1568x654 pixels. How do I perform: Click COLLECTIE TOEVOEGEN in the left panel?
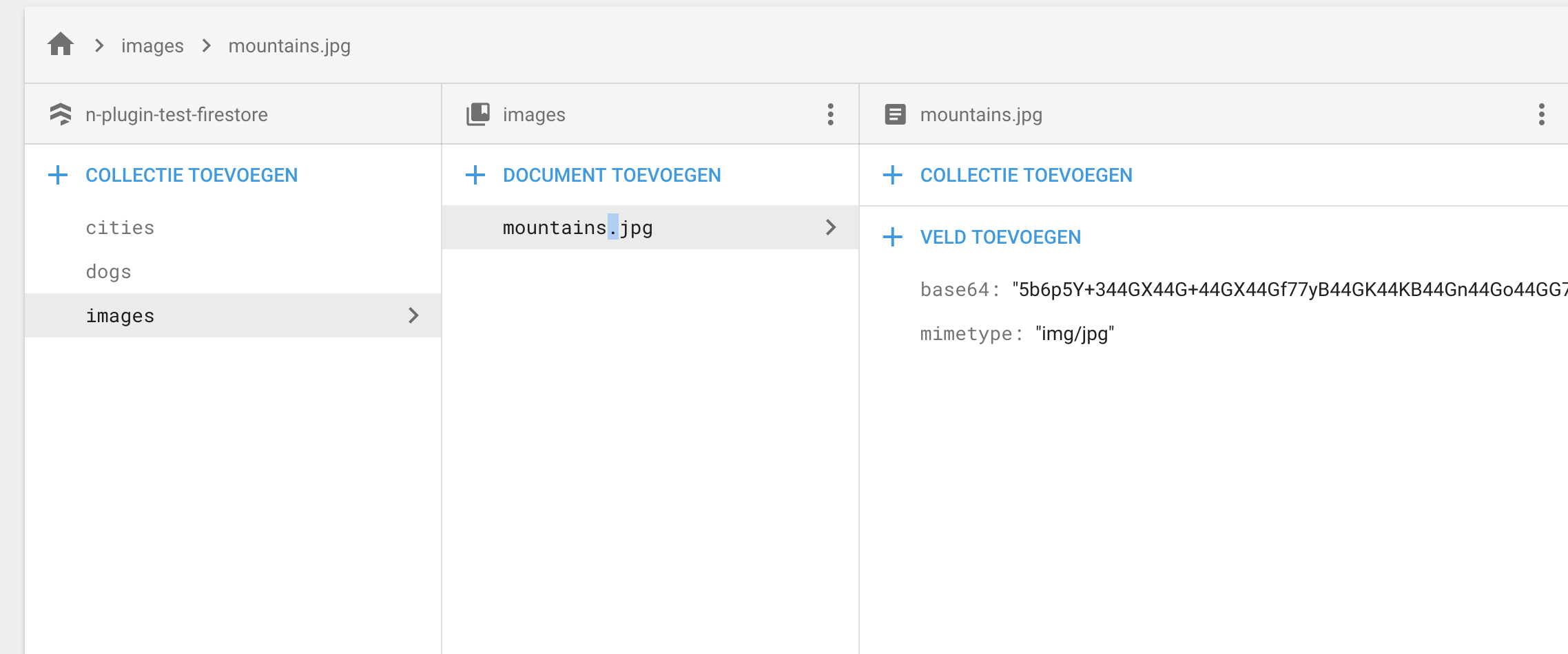click(192, 175)
